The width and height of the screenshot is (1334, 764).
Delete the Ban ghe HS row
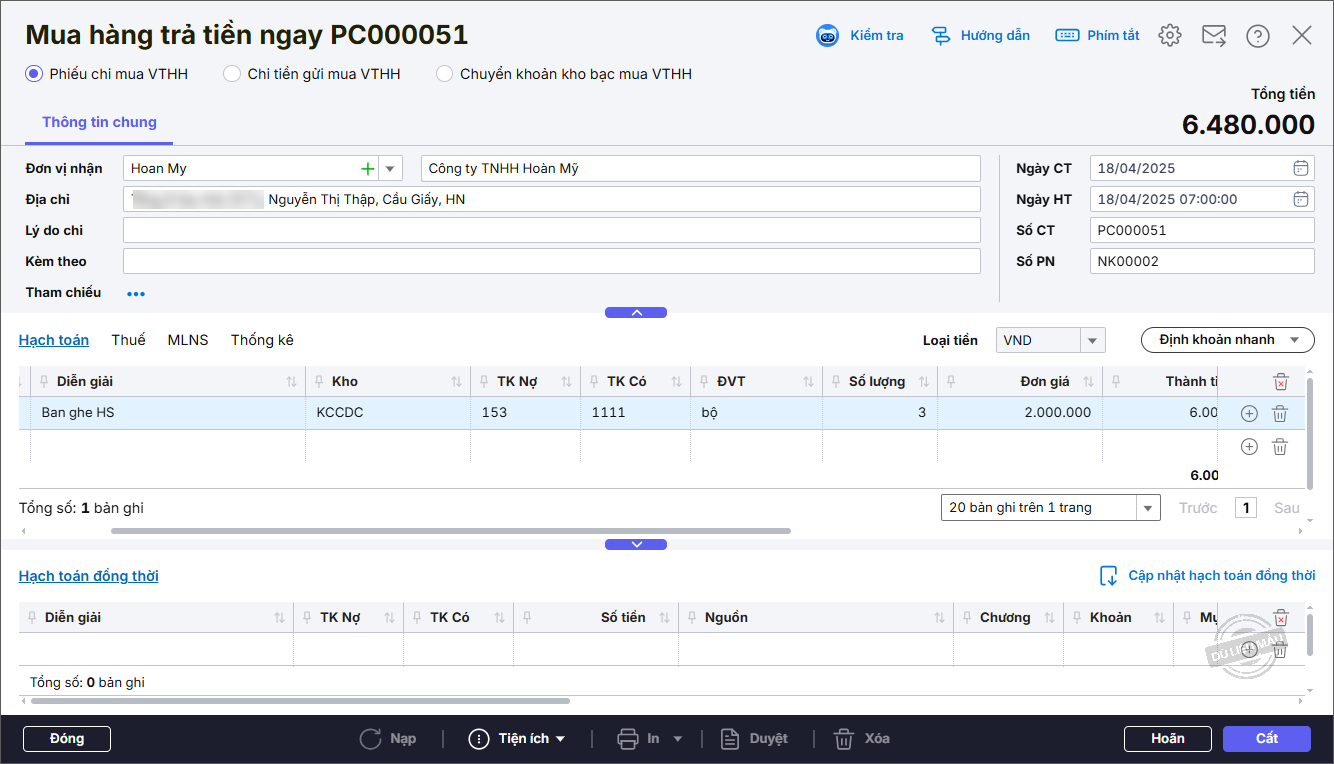click(1279, 413)
